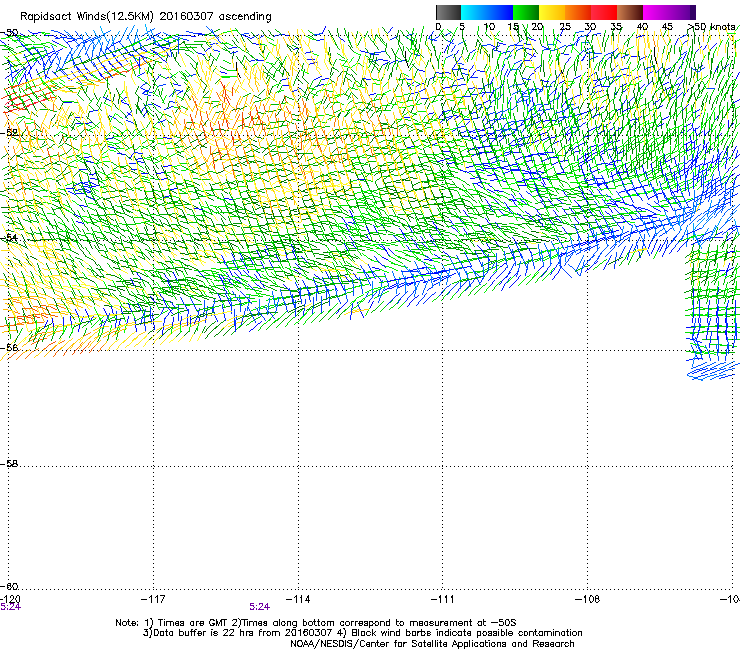The height and width of the screenshot is (650, 740).
Task: Click the brown 35-40 knots legend swatch
Action: point(630,12)
